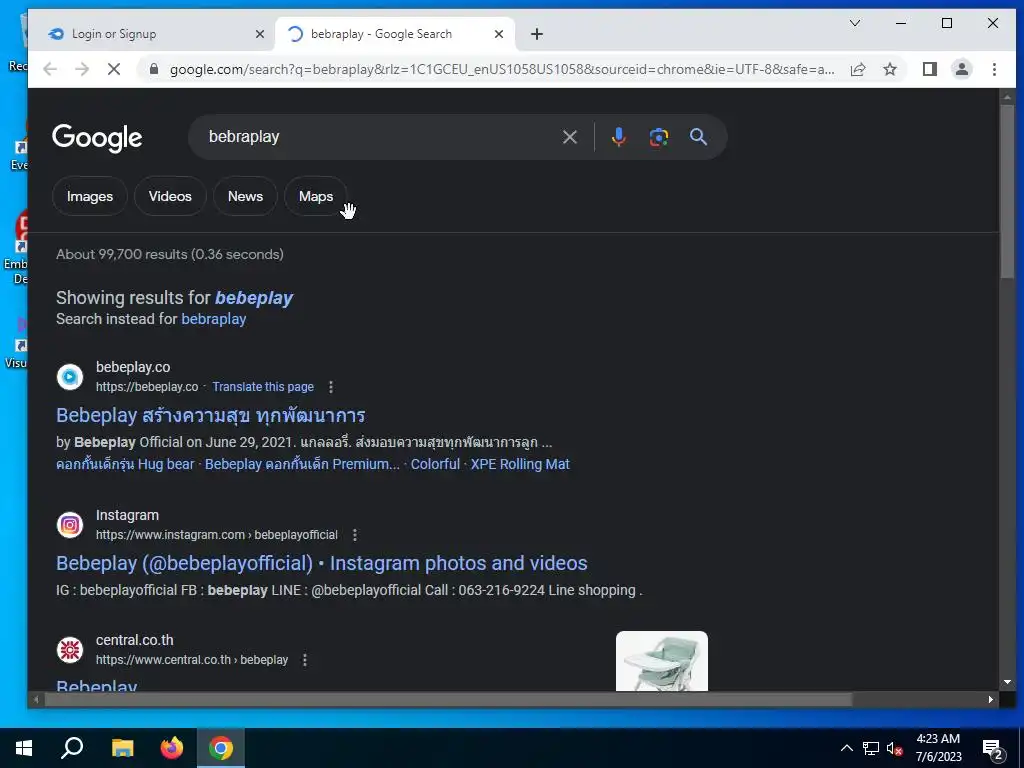The width and height of the screenshot is (1024, 768).
Task: Open more options for Instagram result
Action: coord(355,535)
